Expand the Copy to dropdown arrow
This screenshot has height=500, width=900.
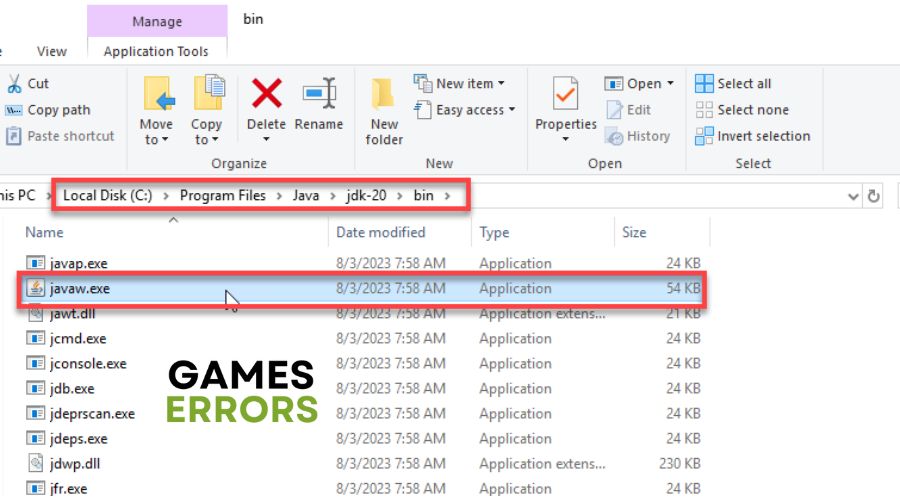(x=215, y=139)
